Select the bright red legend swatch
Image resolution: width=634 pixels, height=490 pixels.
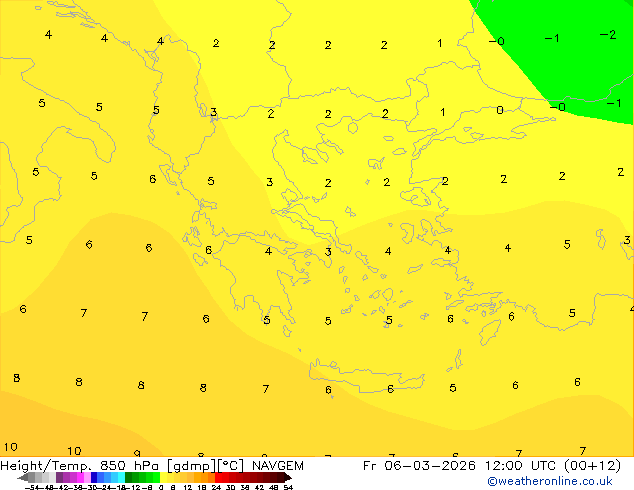tap(218, 477)
